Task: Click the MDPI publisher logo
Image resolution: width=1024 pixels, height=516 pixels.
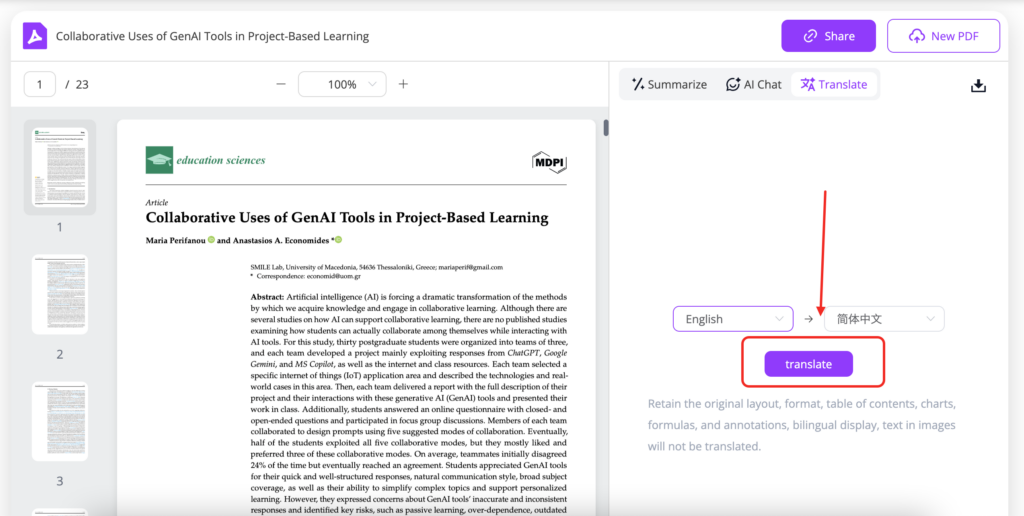Action: point(549,162)
